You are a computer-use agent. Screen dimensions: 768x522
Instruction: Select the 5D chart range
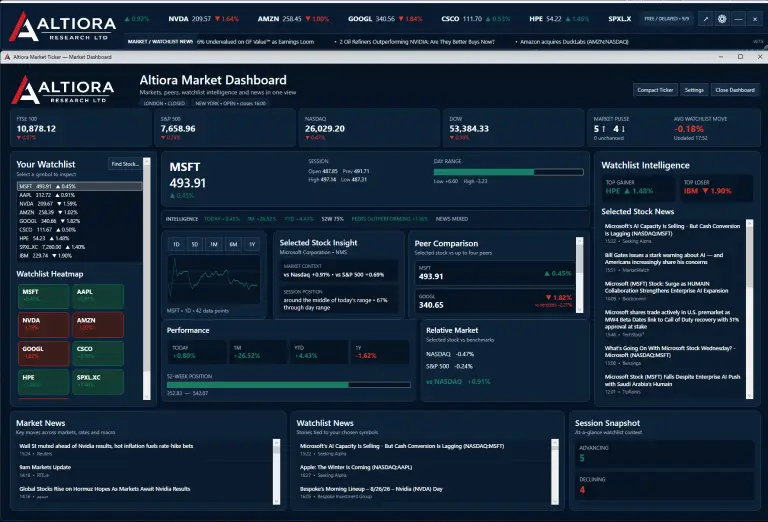195,244
